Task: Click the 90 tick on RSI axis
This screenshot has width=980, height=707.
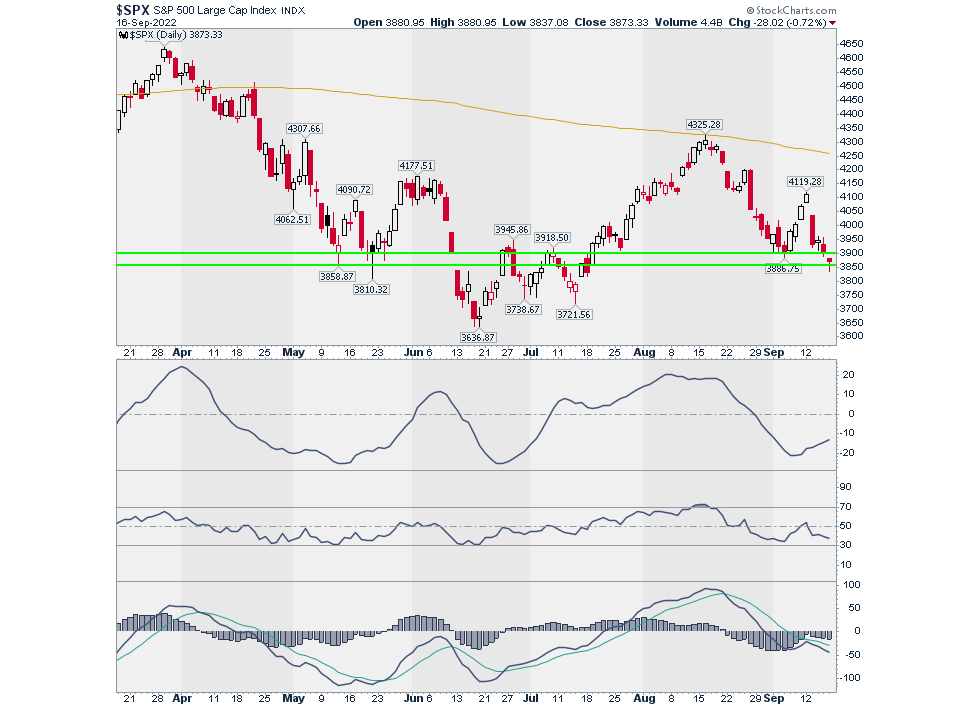Action: pos(846,487)
